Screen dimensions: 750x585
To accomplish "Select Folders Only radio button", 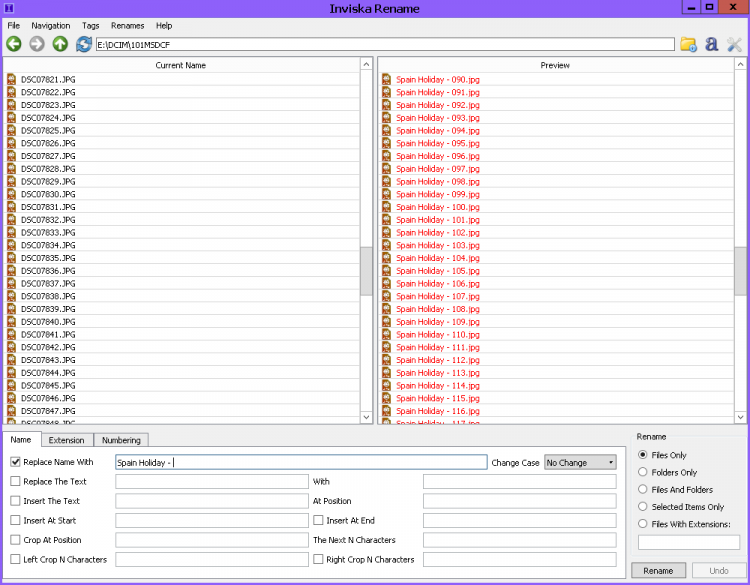I will click(x=643, y=472).
